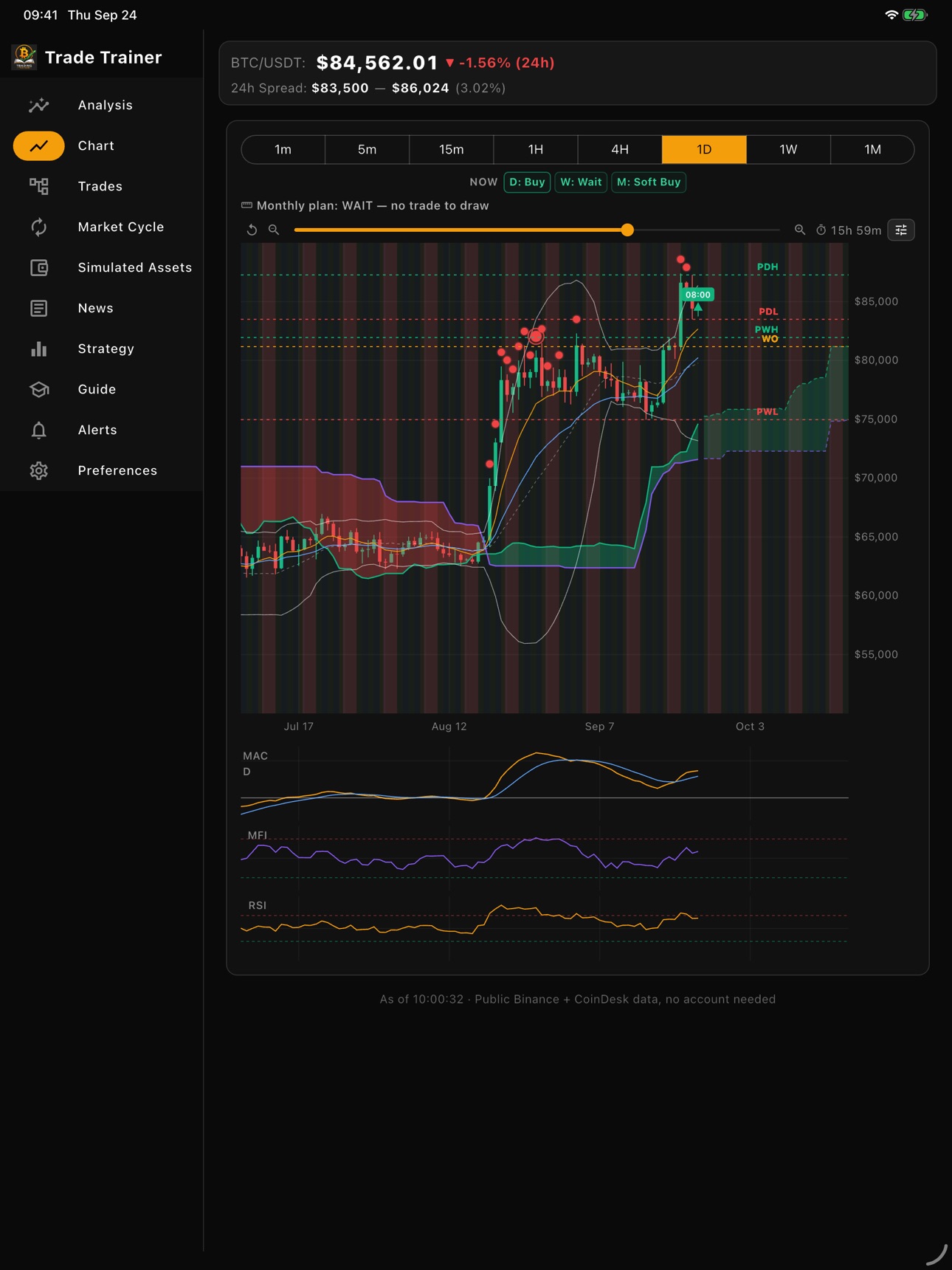Image resolution: width=952 pixels, height=1270 pixels.
Task: Open Alerts bell icon
Action: [x=39, y=430]
